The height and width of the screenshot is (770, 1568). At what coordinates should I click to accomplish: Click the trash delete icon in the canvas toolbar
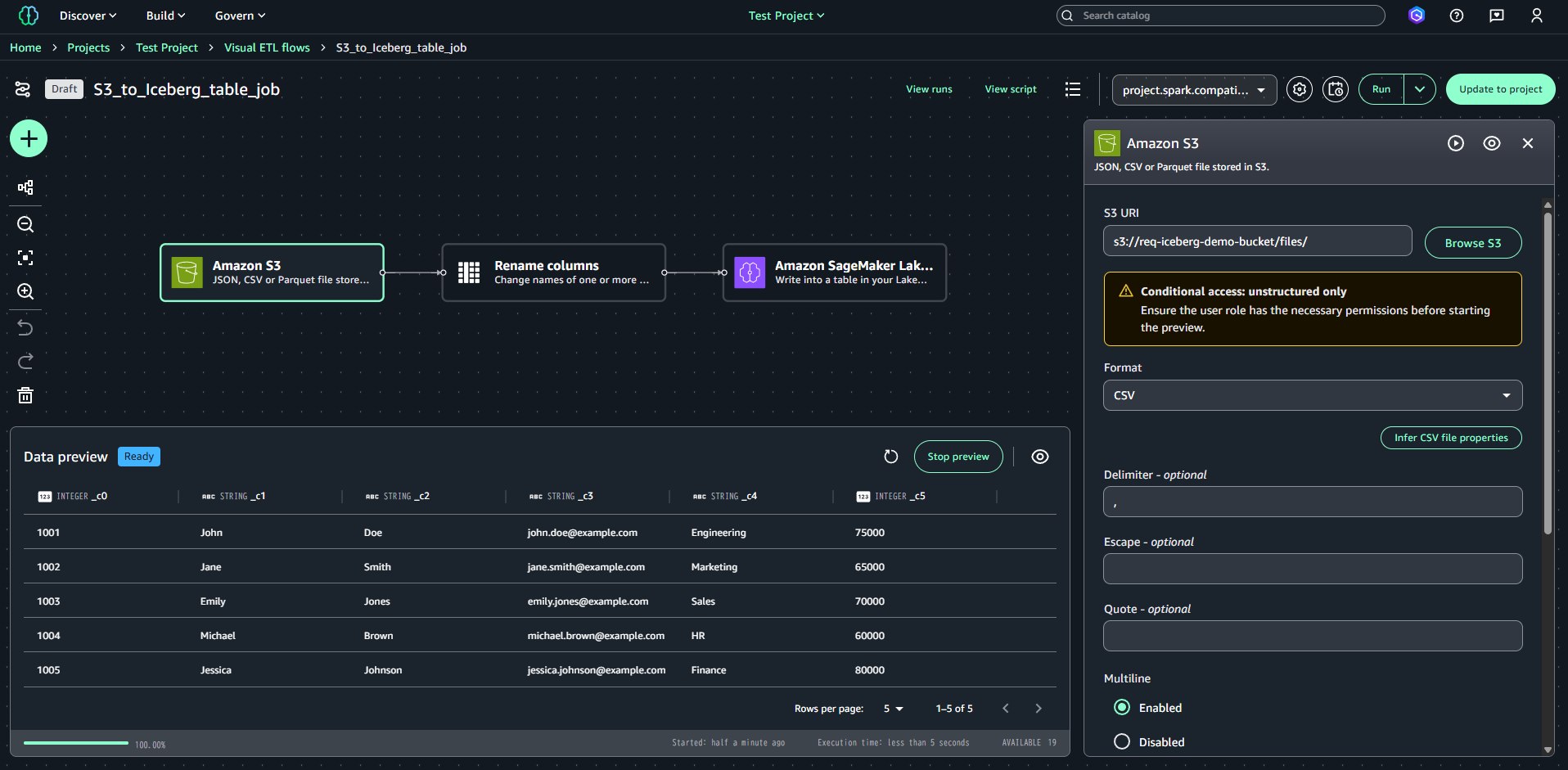25,396
